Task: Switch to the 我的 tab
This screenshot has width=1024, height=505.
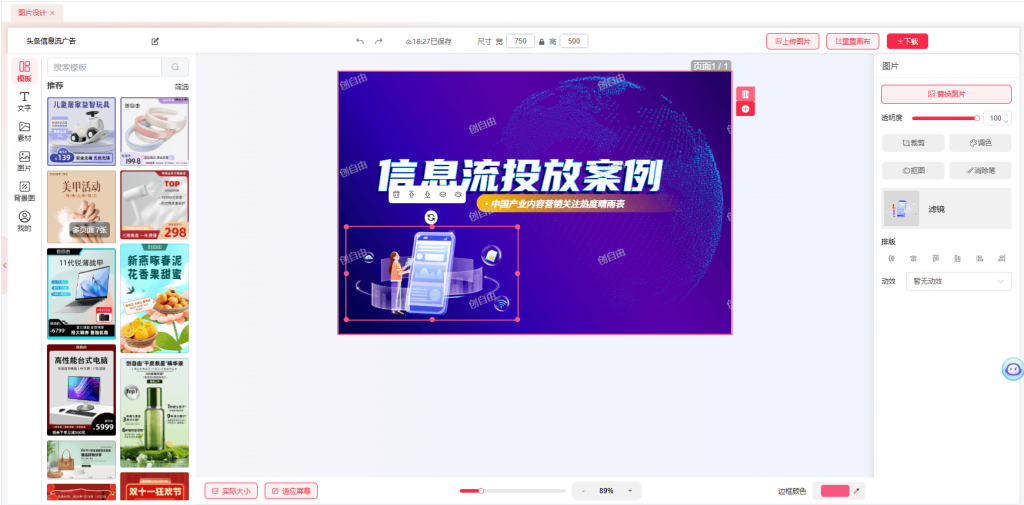Action: (24, 221)
